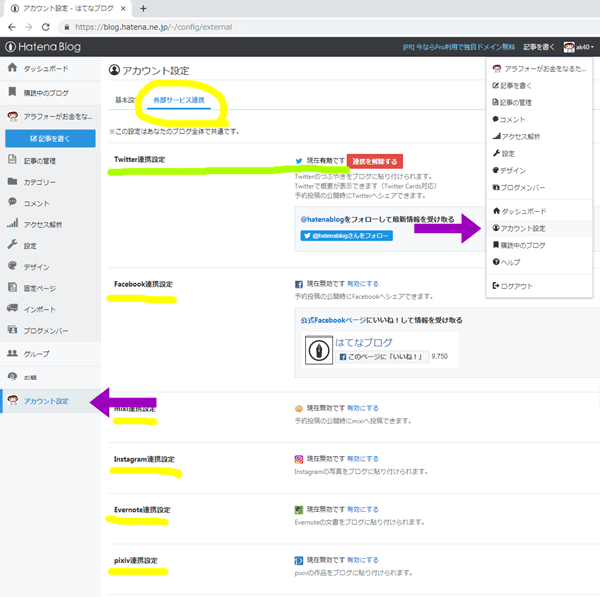This screenshot has width=600, height=597.
Task: Click the URL address bar
Action: (329, 27)
